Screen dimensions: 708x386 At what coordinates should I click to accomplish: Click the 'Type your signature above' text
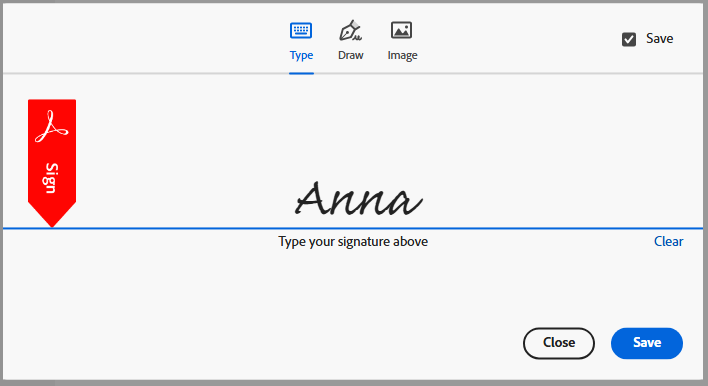point(353,242)
